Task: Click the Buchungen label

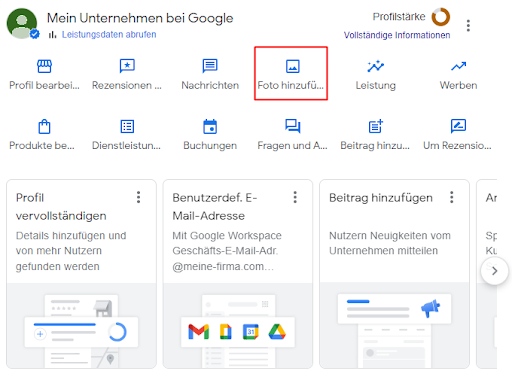Action: (210, 146)
